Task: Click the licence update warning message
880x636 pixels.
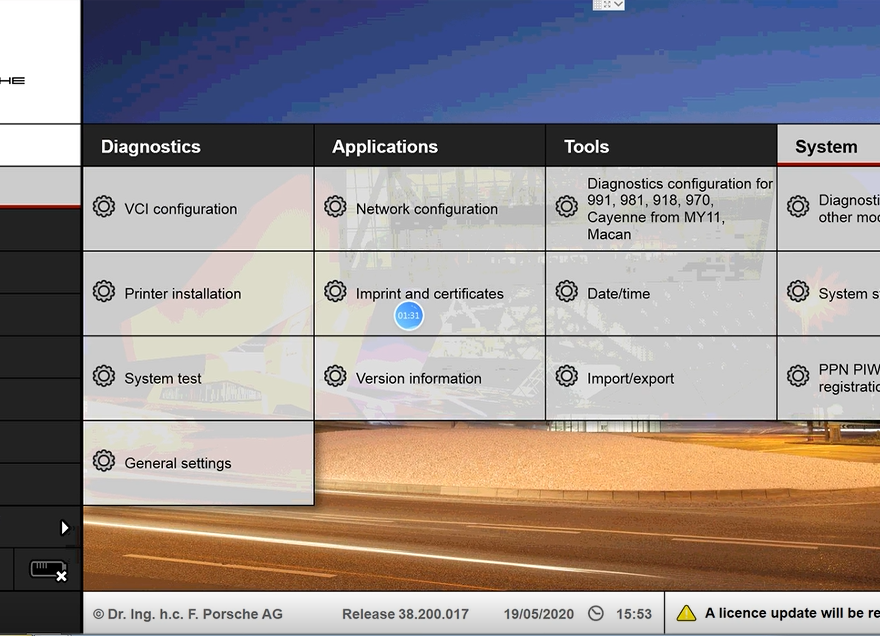Action: pyautogui.click(x=792, y=613)
